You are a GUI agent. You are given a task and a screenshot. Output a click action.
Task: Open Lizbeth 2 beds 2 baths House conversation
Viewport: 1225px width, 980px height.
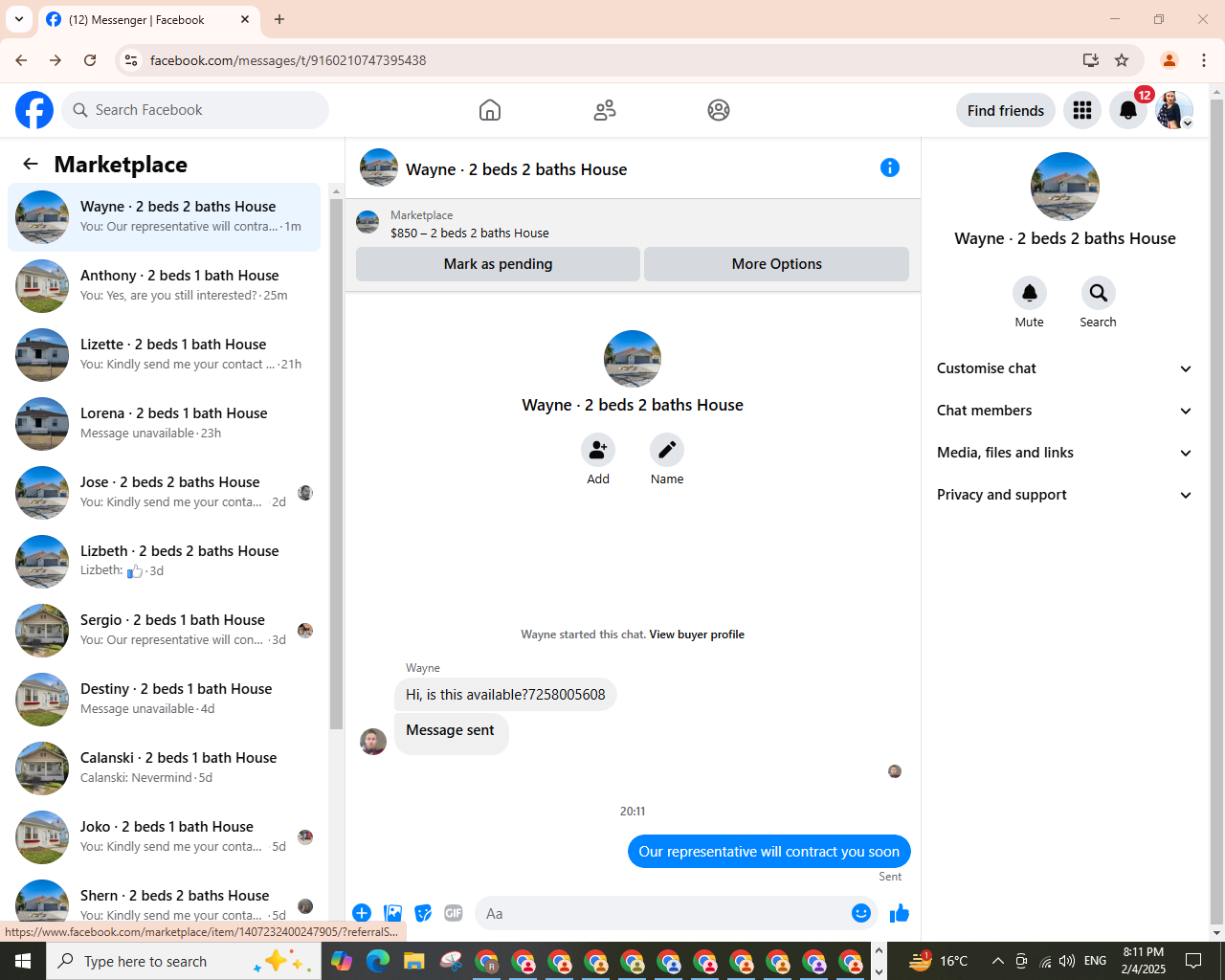165,562
